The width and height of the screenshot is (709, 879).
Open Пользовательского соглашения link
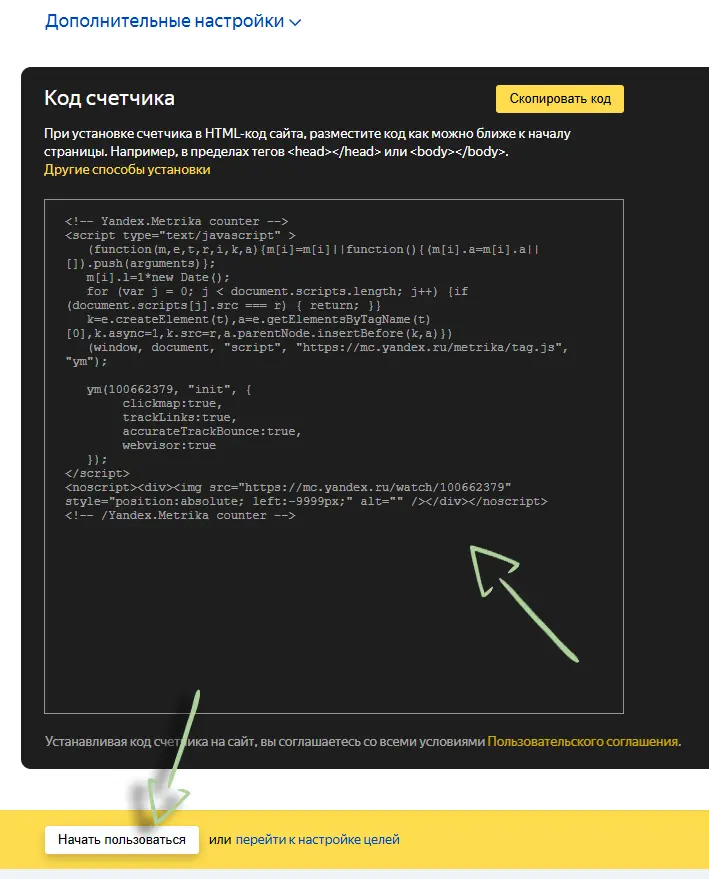pos(583,741)
